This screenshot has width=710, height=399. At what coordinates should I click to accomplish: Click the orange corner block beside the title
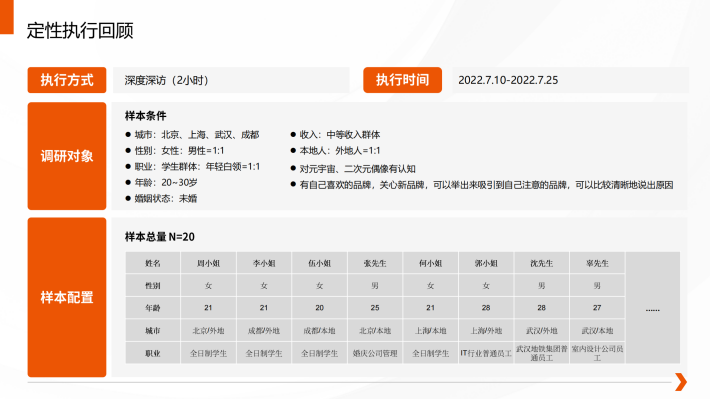pyautogui.click(x=7, y=17)
